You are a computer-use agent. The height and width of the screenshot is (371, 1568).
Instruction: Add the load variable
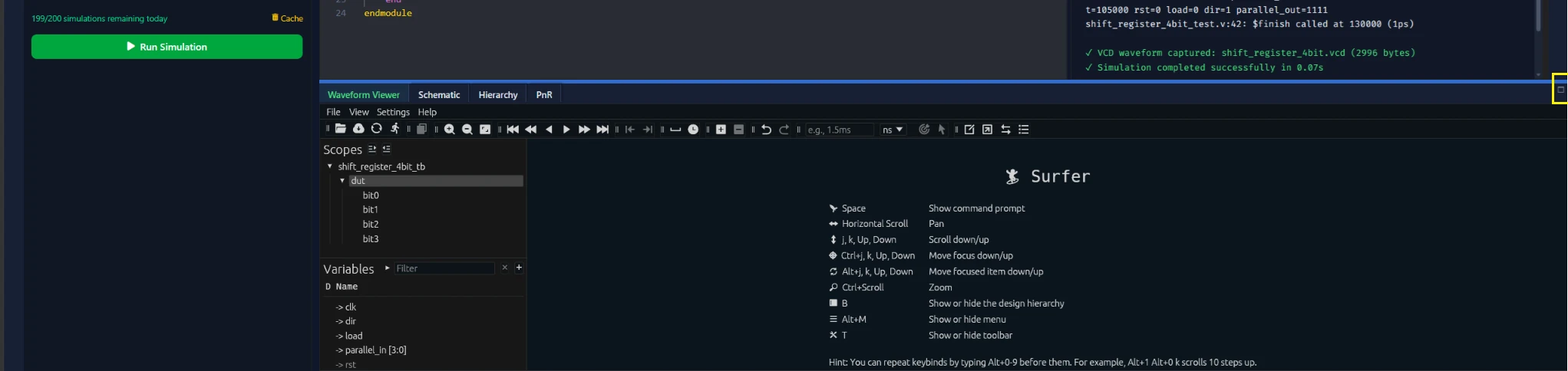pyautogui.click(x=349, y=336)
